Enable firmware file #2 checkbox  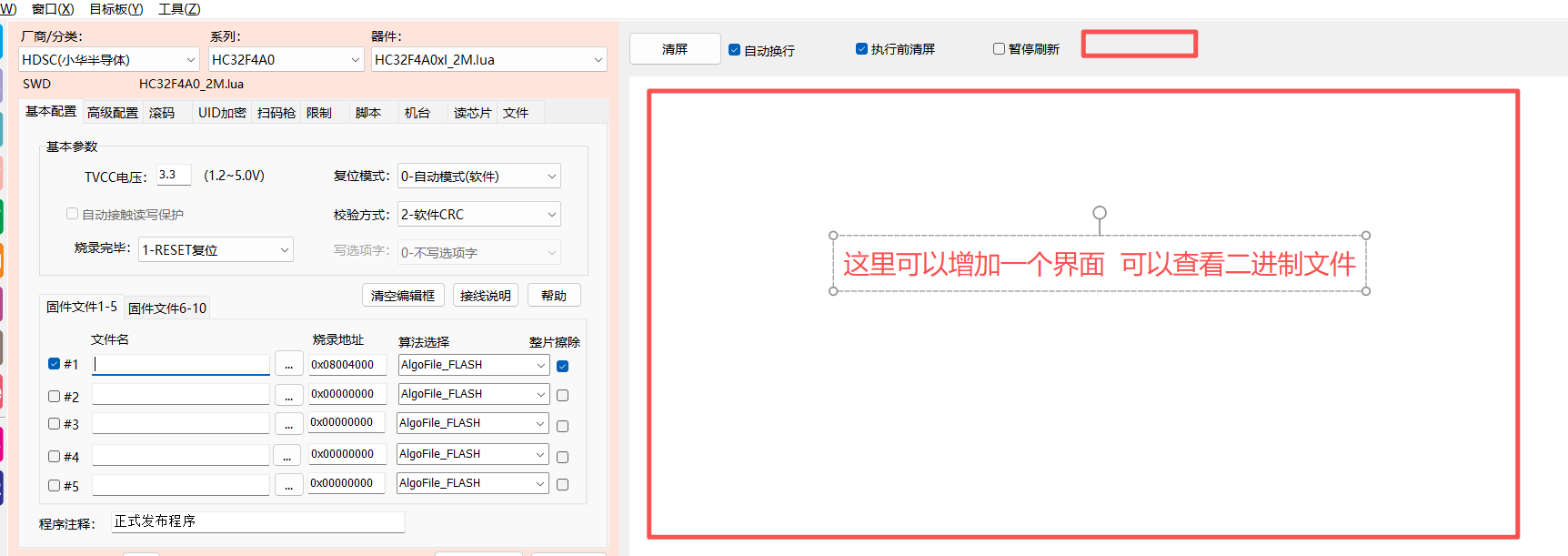point(55,397)
